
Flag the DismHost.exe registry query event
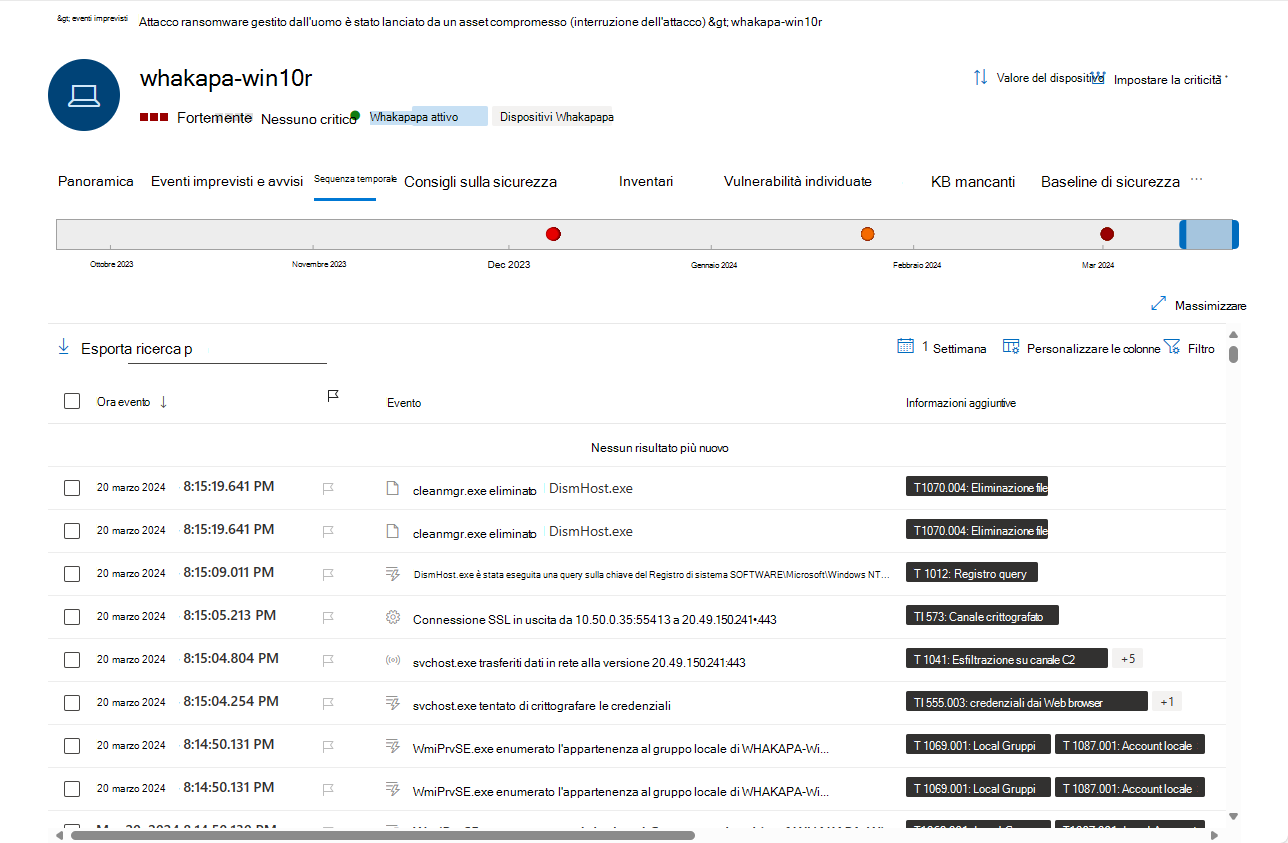(328, 574)
